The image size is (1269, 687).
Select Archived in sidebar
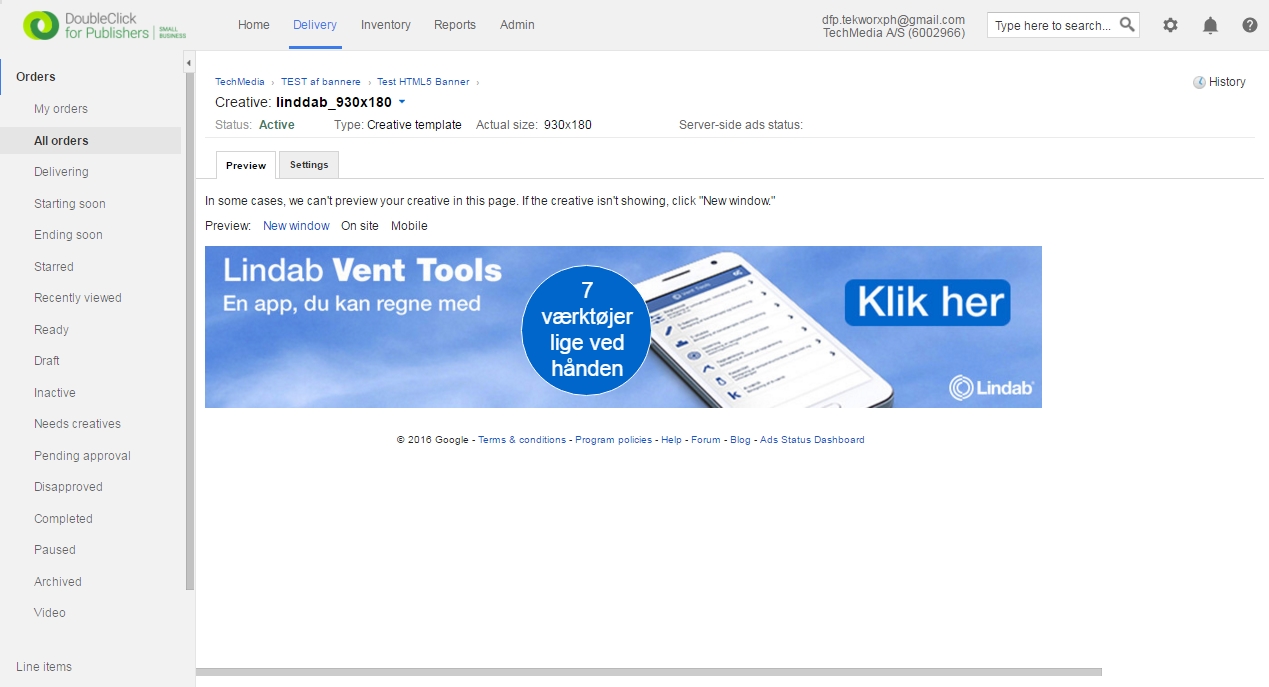58,582
